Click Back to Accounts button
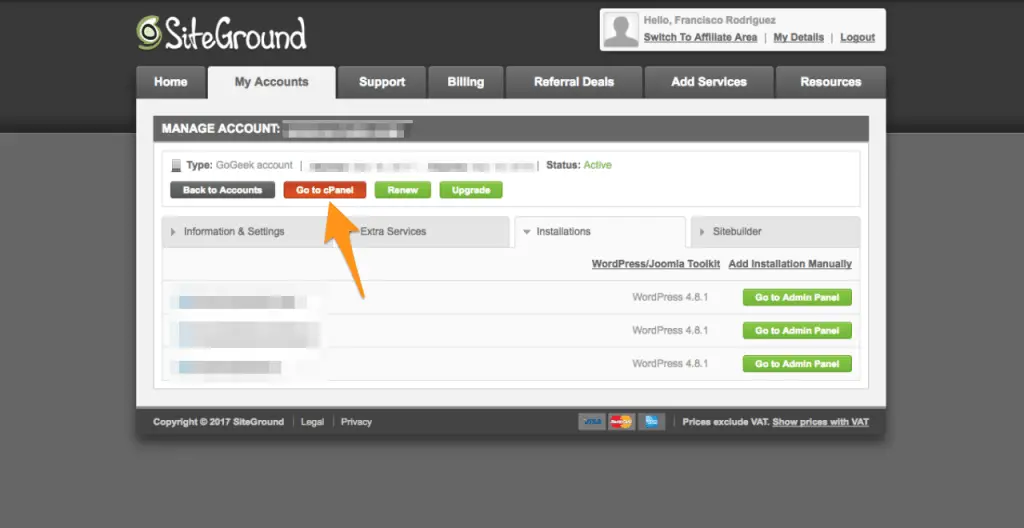 (222, 190)
